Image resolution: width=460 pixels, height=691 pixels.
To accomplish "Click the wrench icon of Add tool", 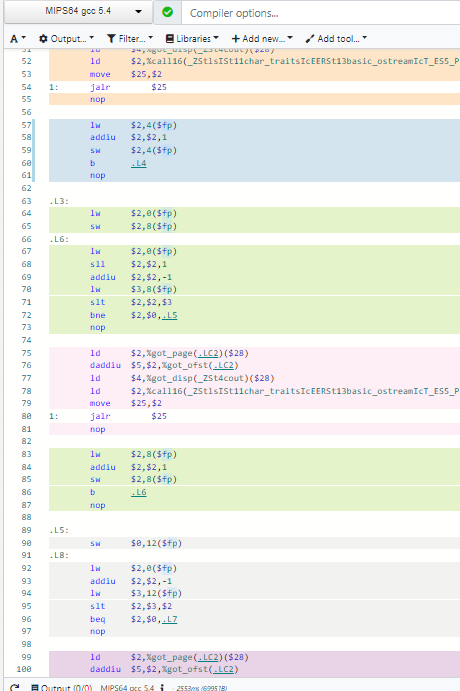I will point(310,39).
